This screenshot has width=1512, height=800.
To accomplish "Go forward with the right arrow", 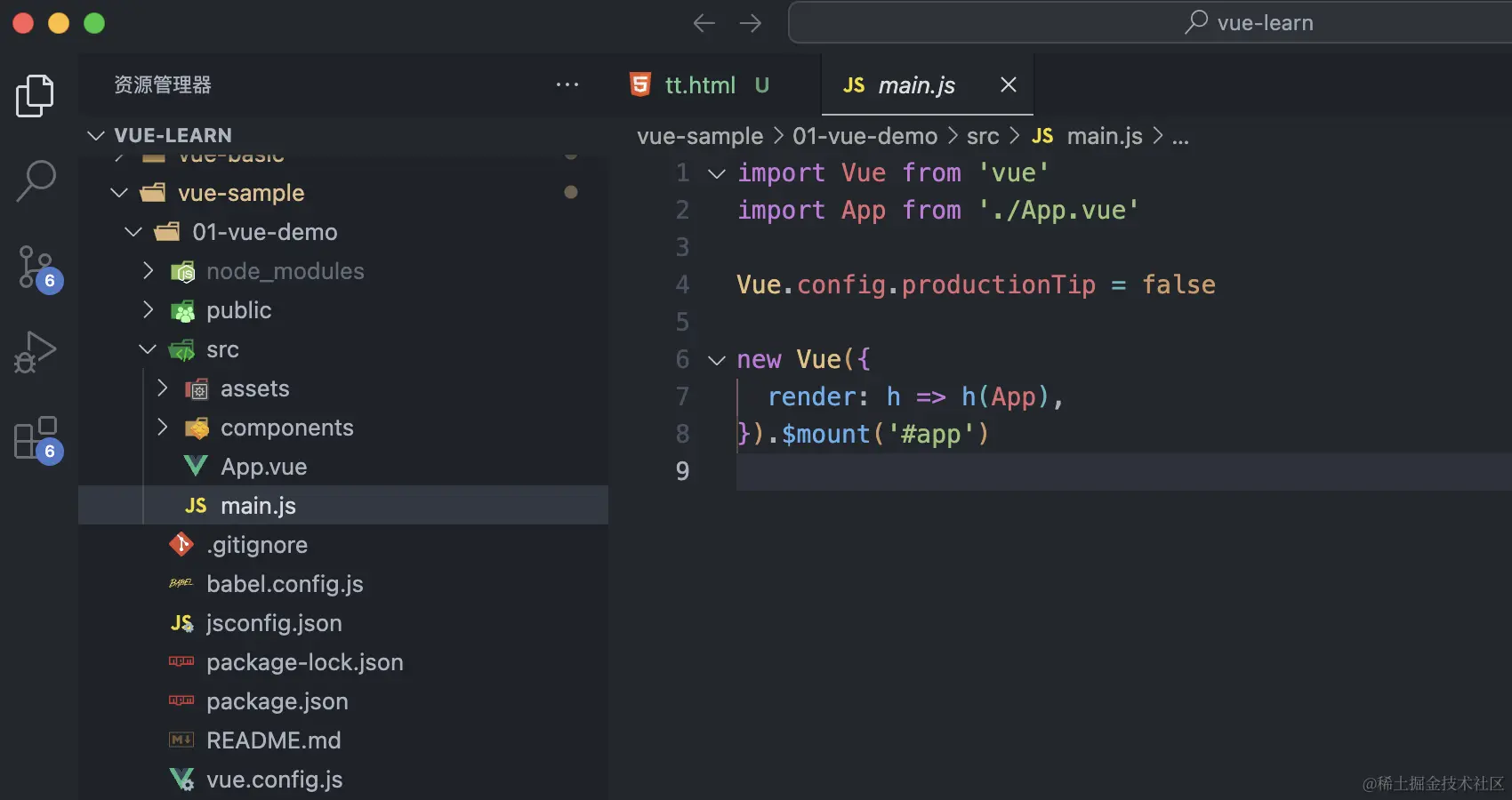I will 751,23.
